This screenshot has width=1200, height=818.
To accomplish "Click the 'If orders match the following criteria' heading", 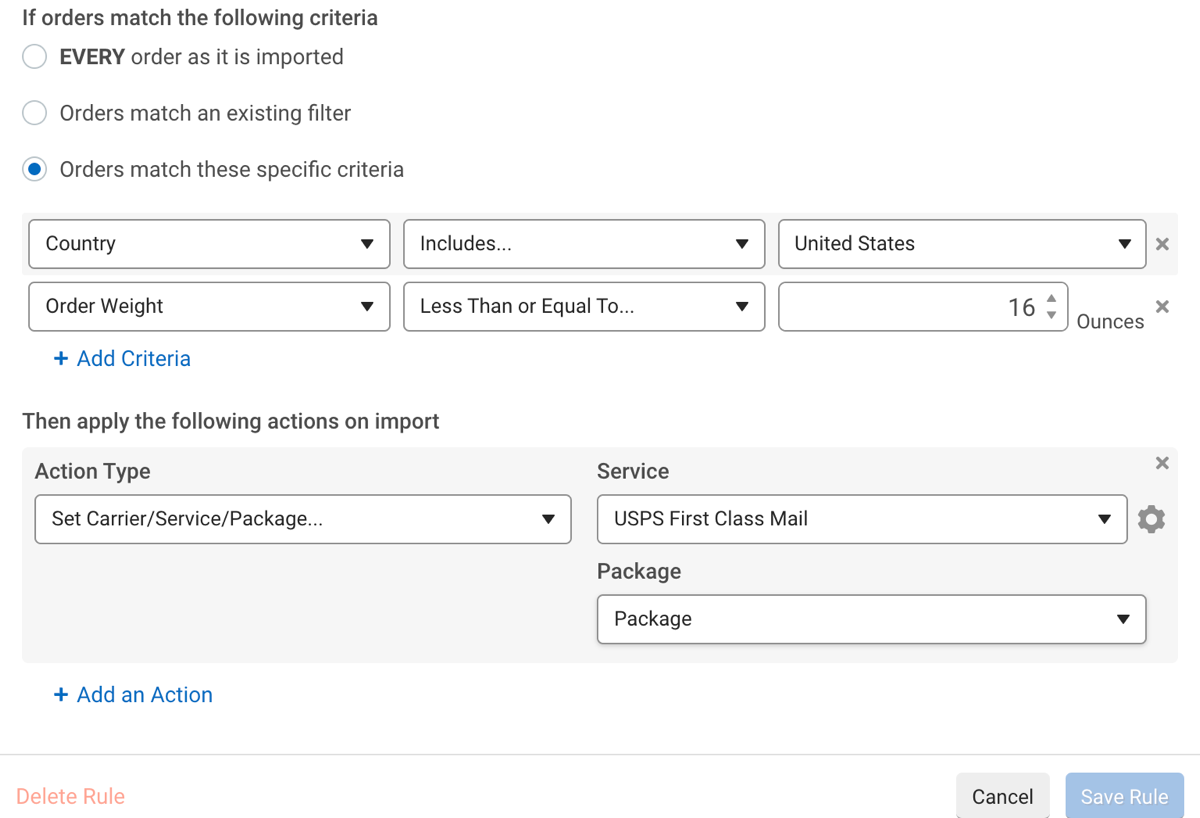I will pos(200,18).
